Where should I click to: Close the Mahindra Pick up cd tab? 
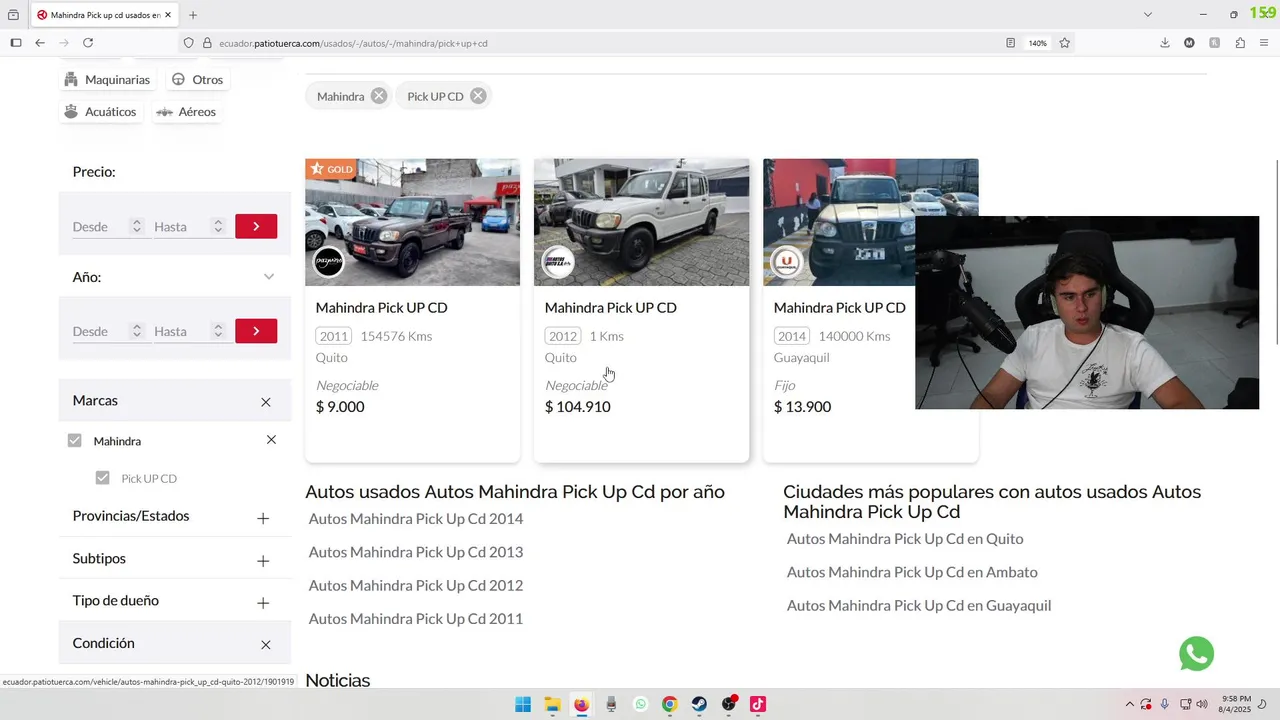(x=168, y=15)
